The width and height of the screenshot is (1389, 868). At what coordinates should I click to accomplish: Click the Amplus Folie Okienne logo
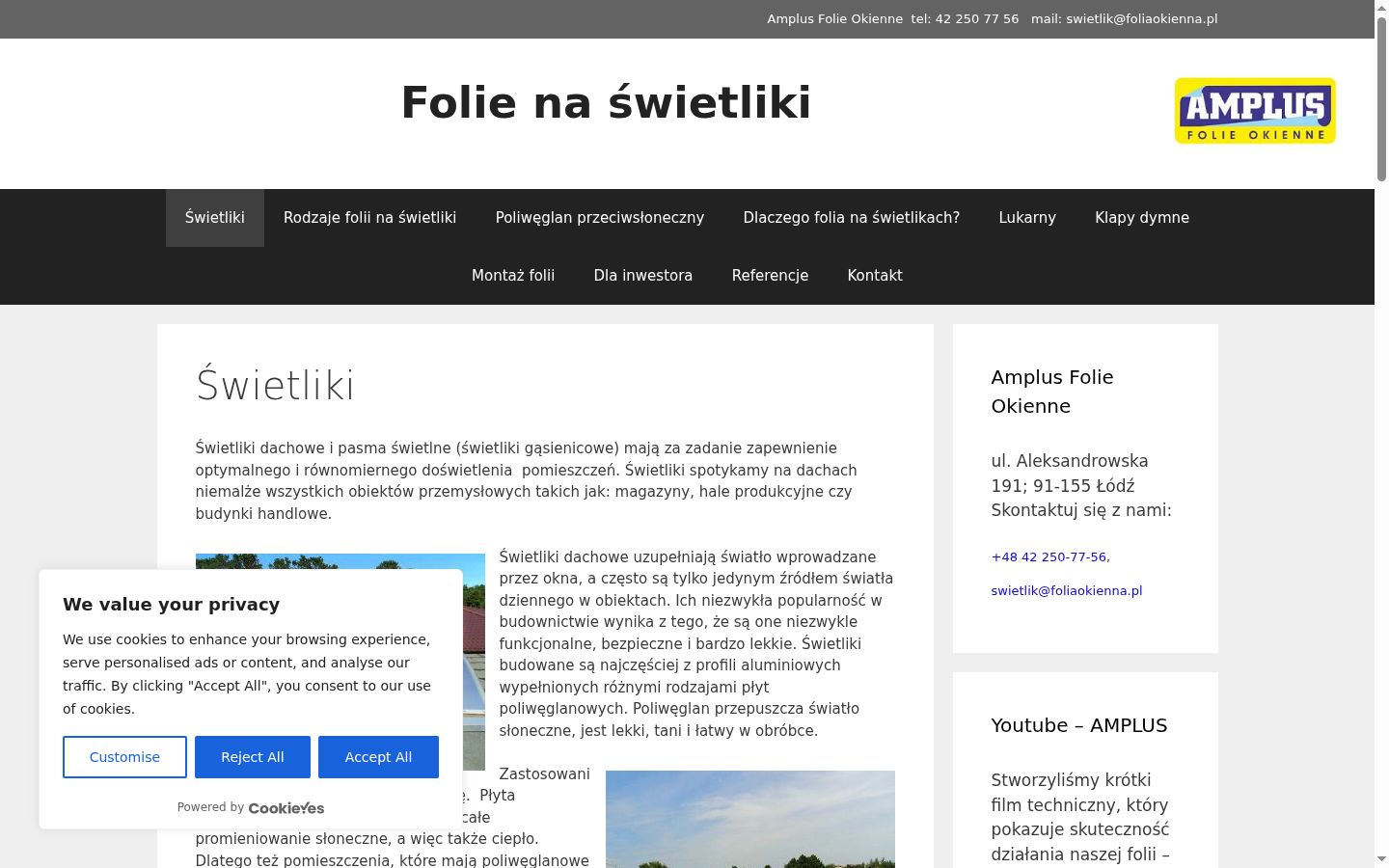[x=1255, y=111]
